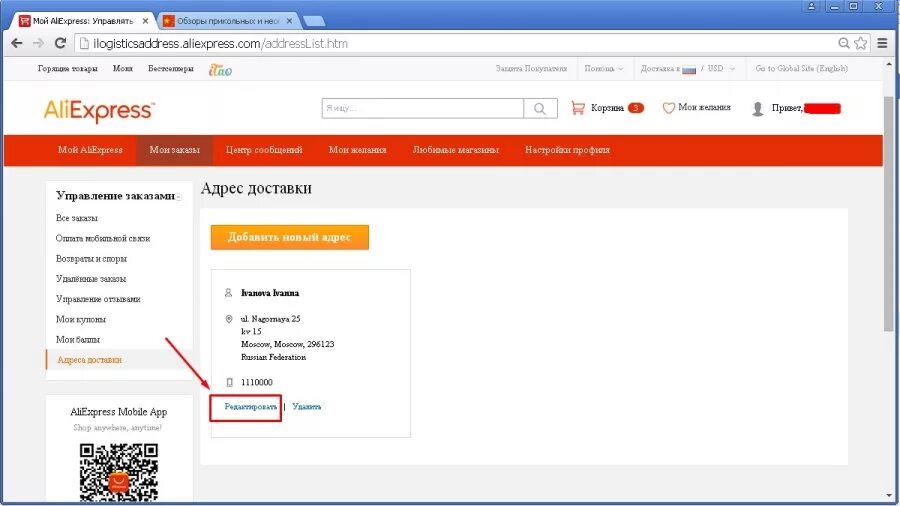Bookmark this page with the star icon
The image size is (900, 506).
tap(860, 43)
